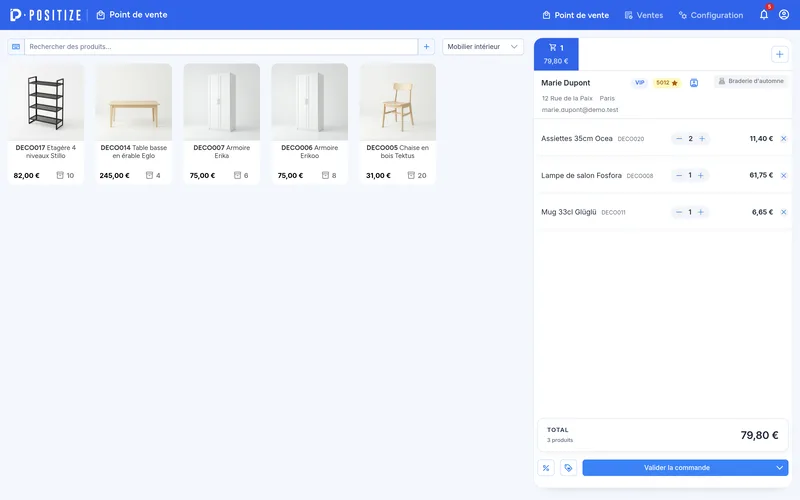
Task: Click the Mug 33cl Glüglü line name
Action: (568, 212)
